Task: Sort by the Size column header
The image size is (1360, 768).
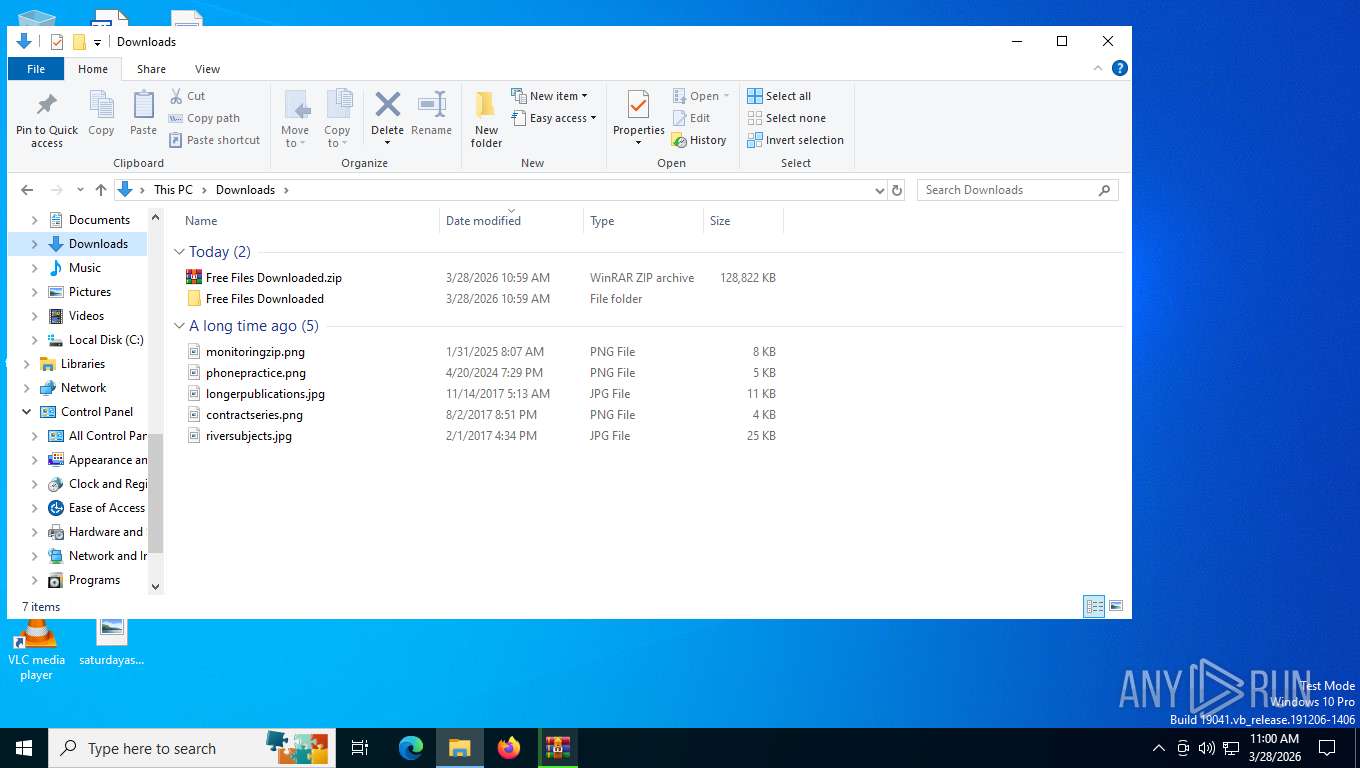Action: (743, 221)
